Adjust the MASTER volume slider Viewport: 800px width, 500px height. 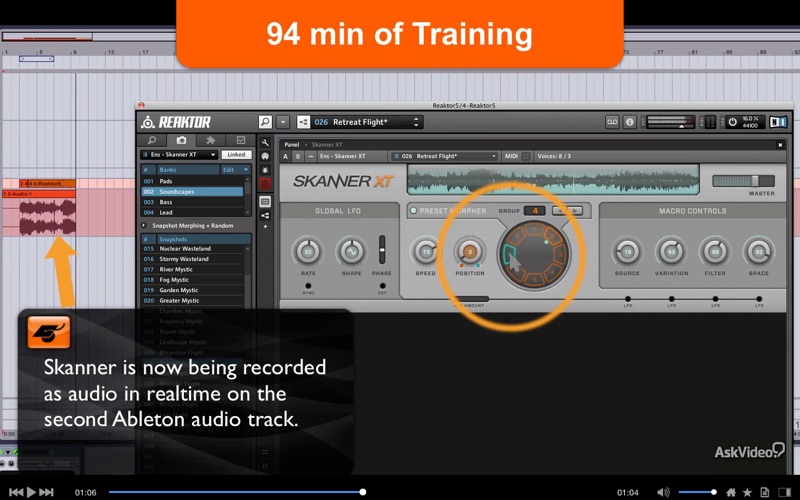pyautogui.click(x=744, y=181)
